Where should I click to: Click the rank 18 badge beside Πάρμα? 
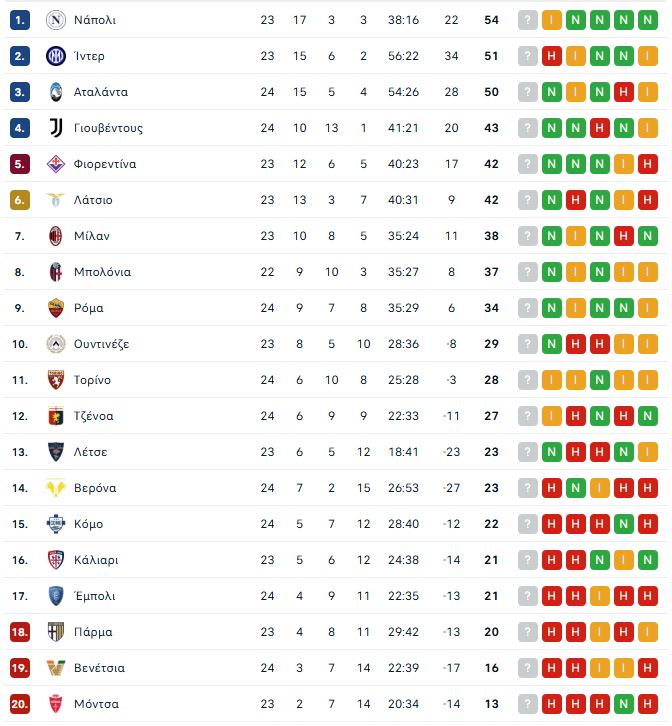pyautogui.click(x=21, y=632)
